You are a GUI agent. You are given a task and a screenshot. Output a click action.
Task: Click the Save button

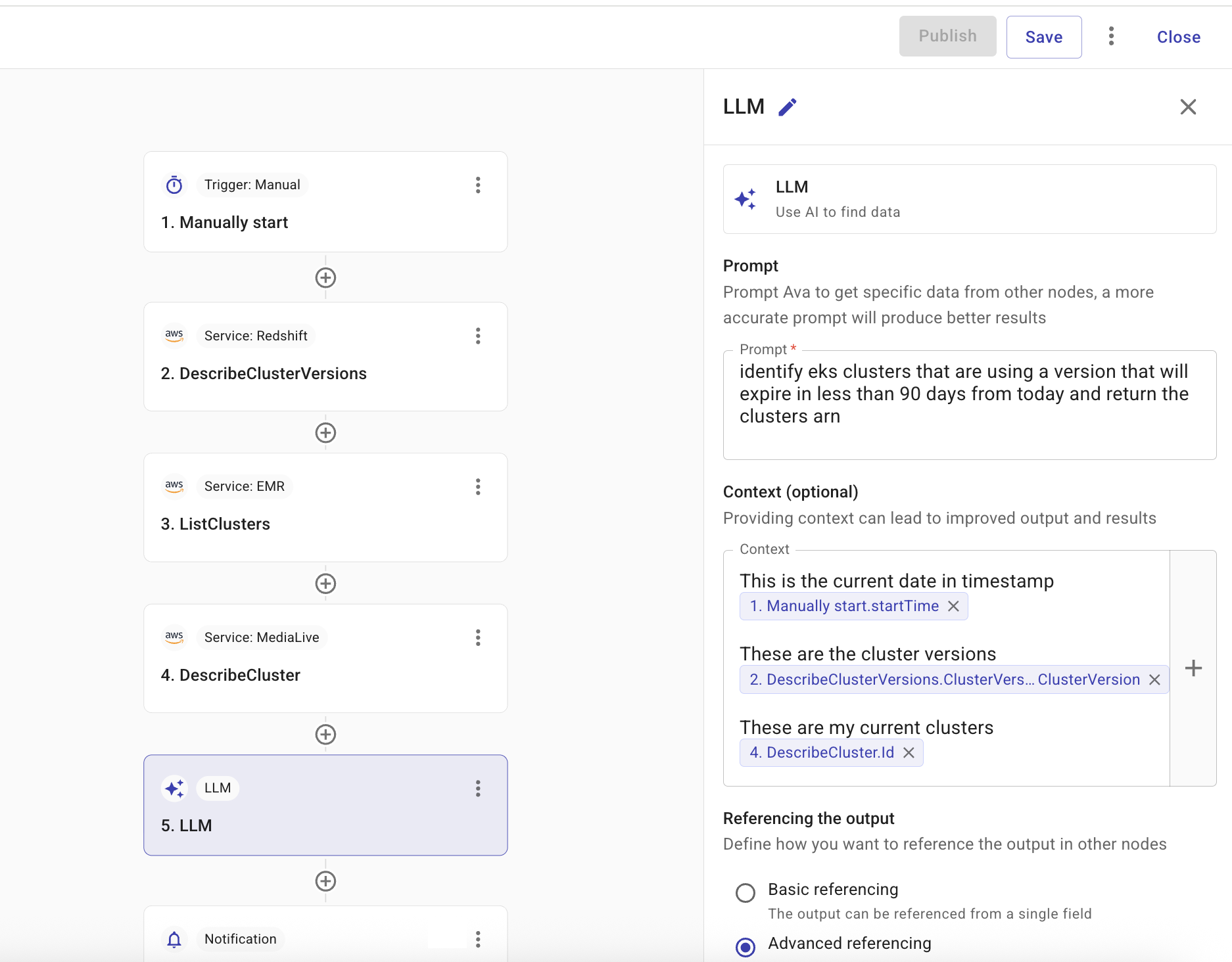1043,37
